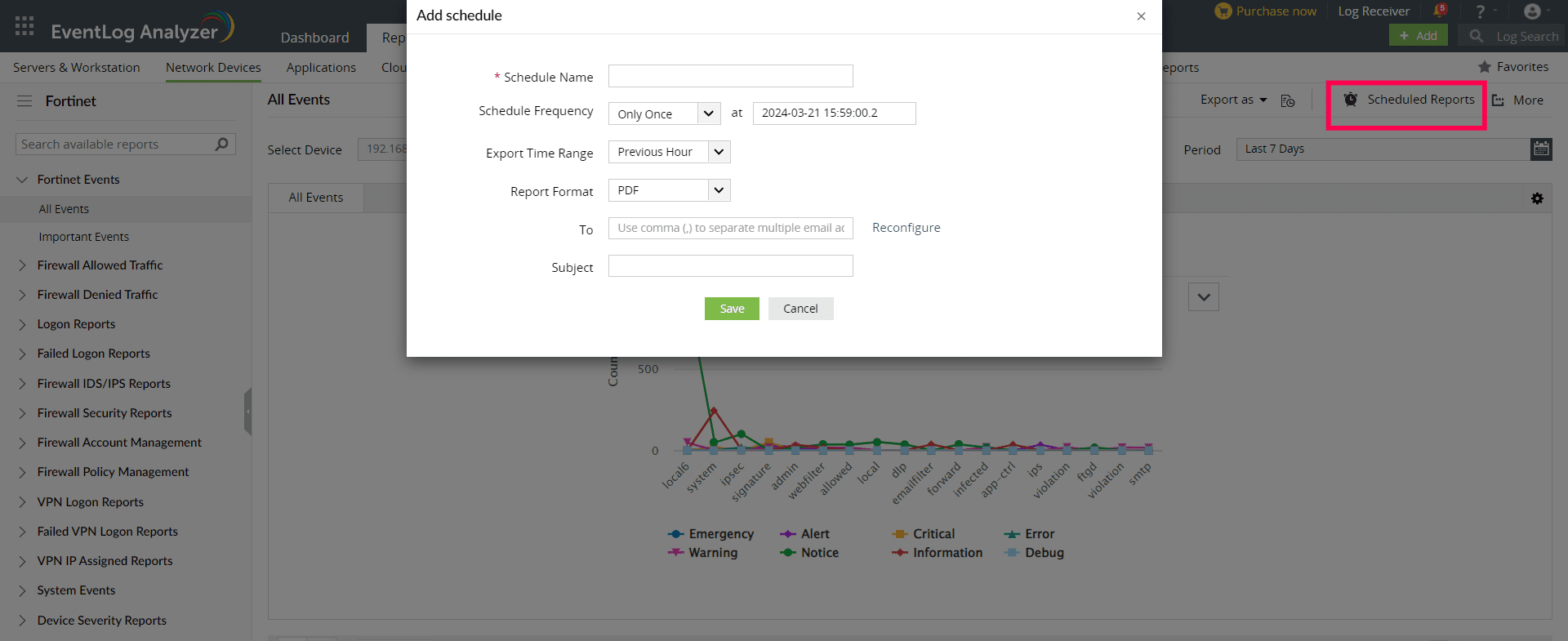1568x641 pixels.
Task: Save the new schedule
Action: (732, 309)
